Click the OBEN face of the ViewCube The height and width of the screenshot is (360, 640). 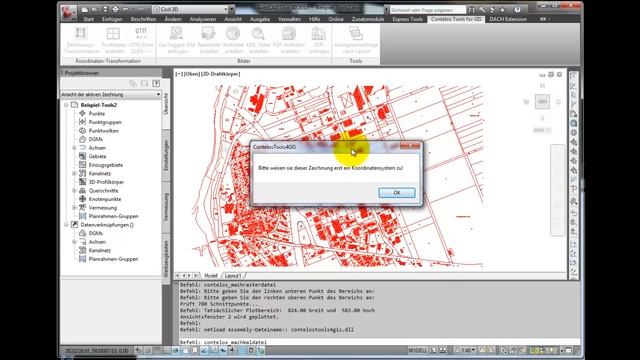tap(542, 102)
